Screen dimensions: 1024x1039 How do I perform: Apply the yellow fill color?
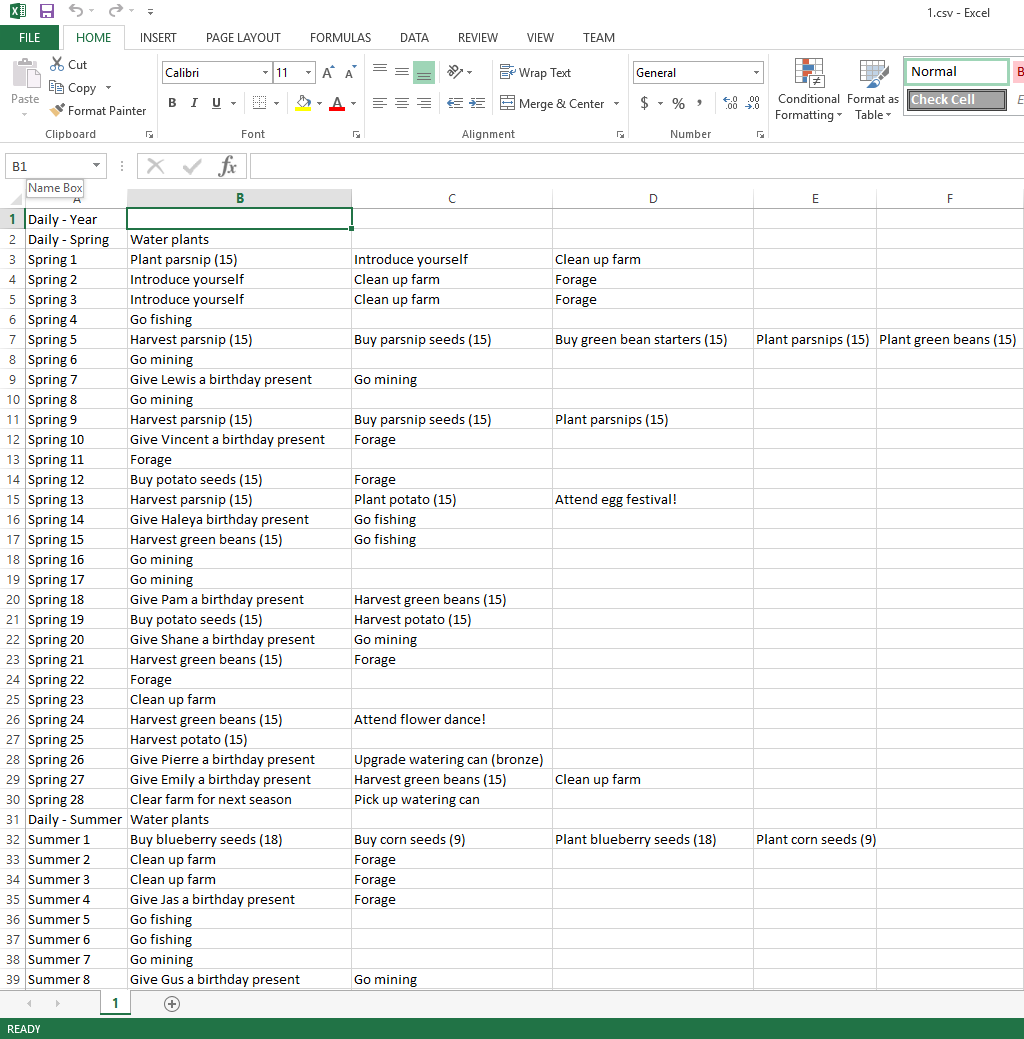point(304,103)
